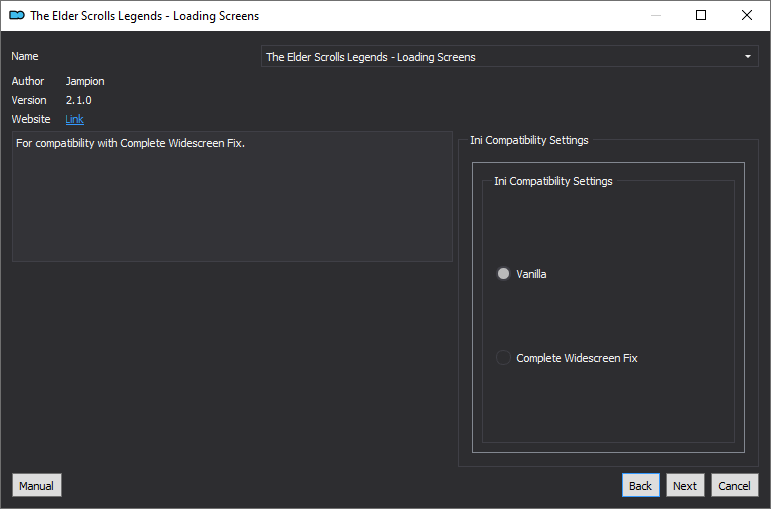Click the Manual button
This screenshot has height=509, width=771.
click(37, 485)
